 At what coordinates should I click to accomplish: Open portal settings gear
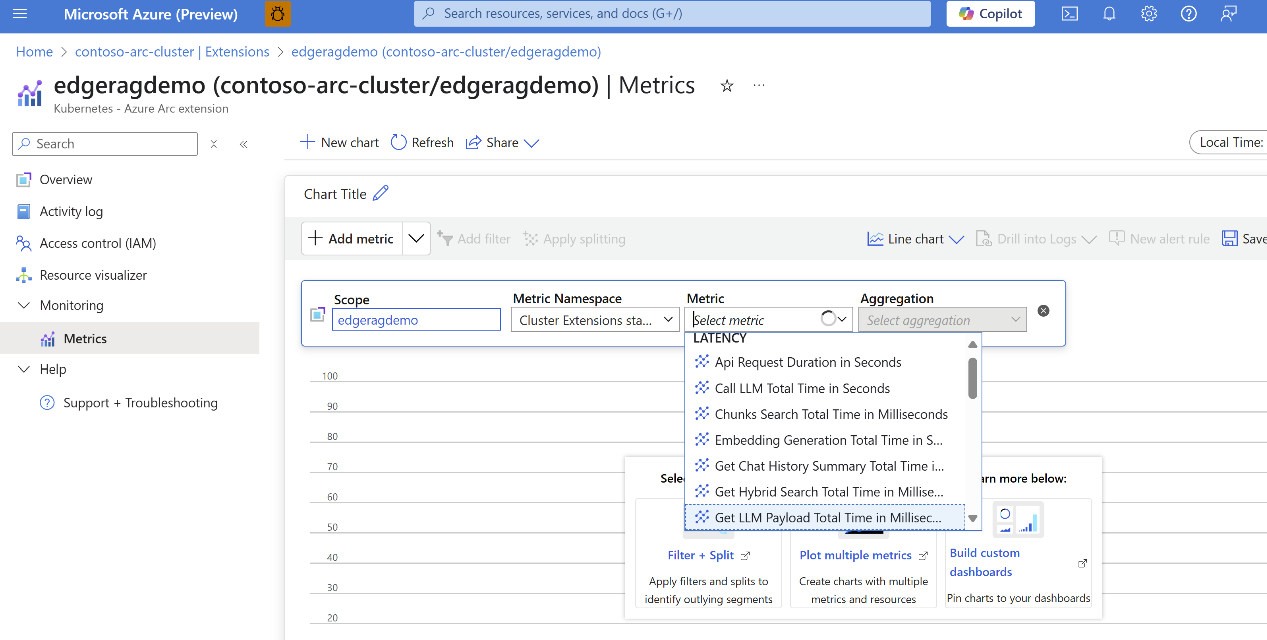pyautogui.click(x=1149, y=14)
